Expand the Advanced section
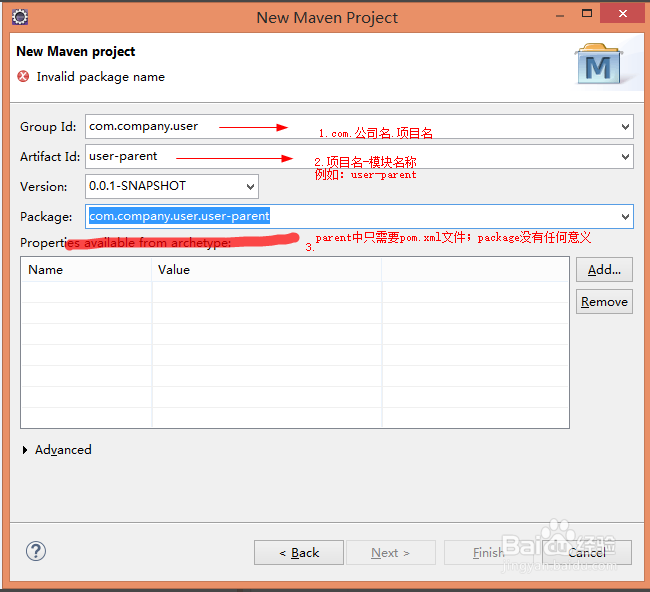Image resolution: width=650 pixels, height=592 pixels. (25, 450)
